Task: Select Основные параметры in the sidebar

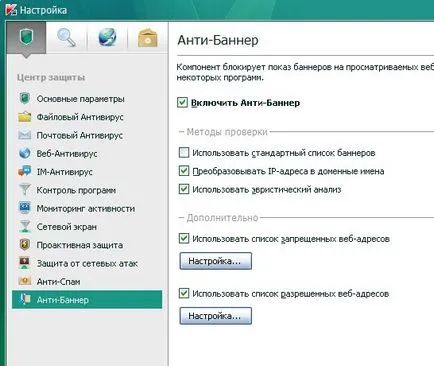Action: point(80,99)
